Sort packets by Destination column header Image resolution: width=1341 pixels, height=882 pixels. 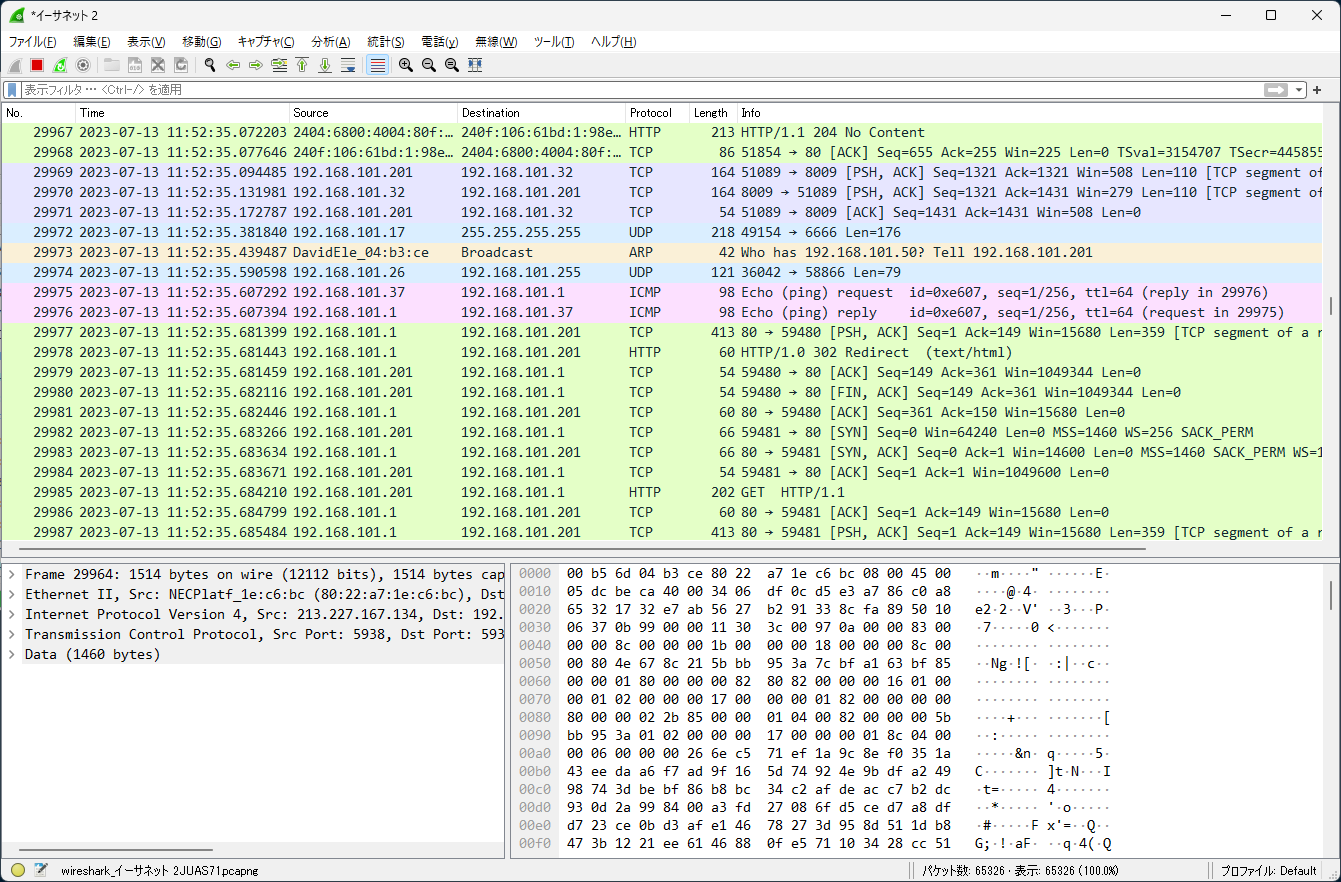542,113
